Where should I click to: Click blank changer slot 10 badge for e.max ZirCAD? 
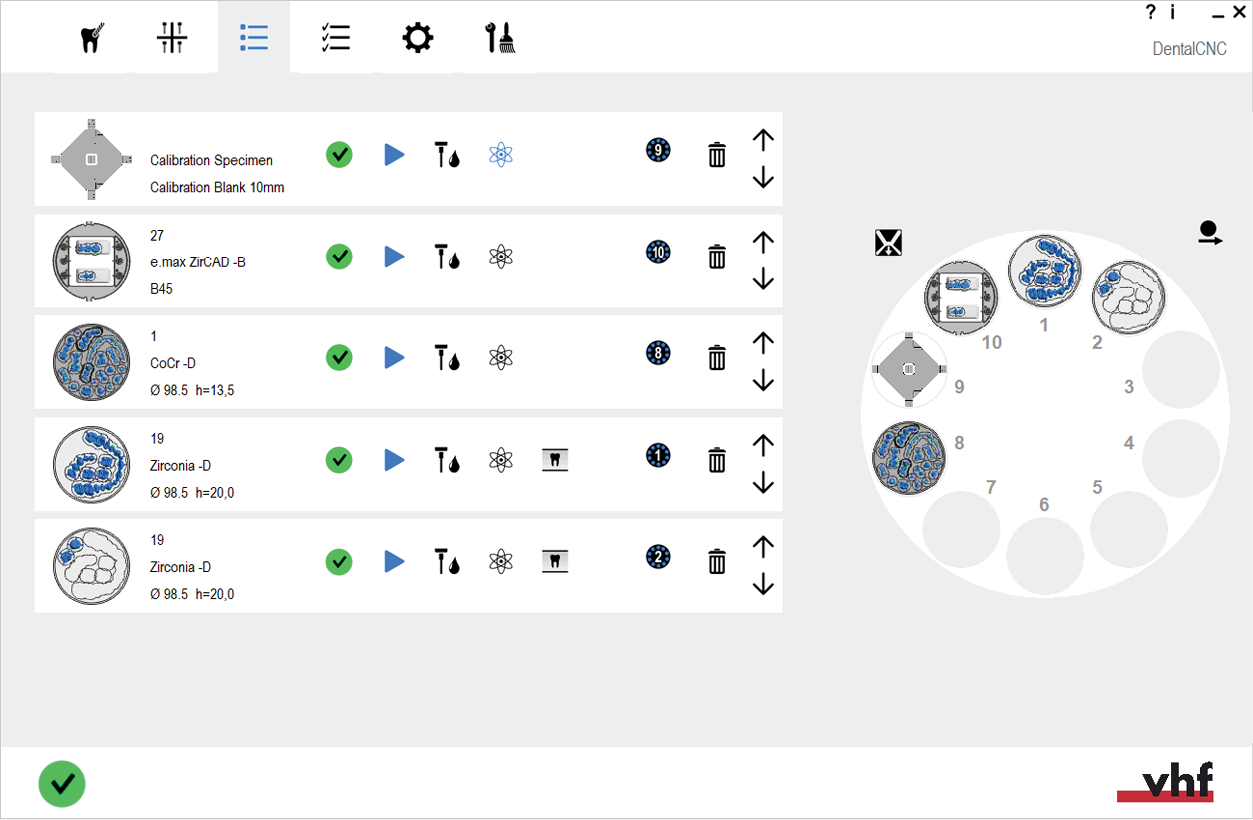(658, 252)
